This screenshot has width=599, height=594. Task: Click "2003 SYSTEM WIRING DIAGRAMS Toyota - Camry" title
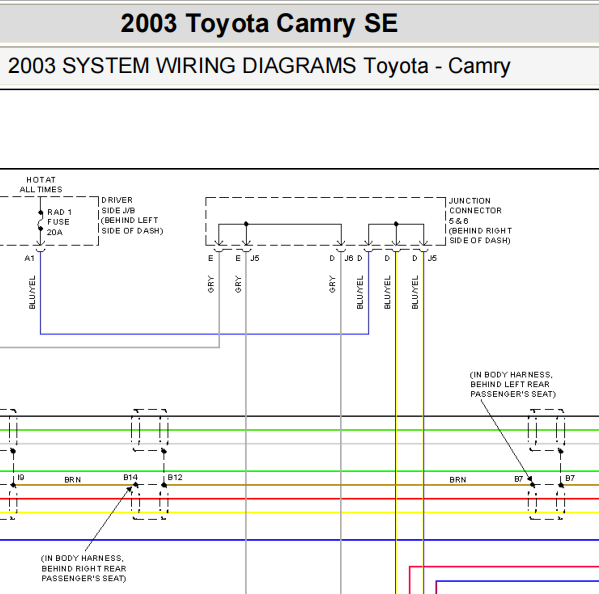coord(259,66)
